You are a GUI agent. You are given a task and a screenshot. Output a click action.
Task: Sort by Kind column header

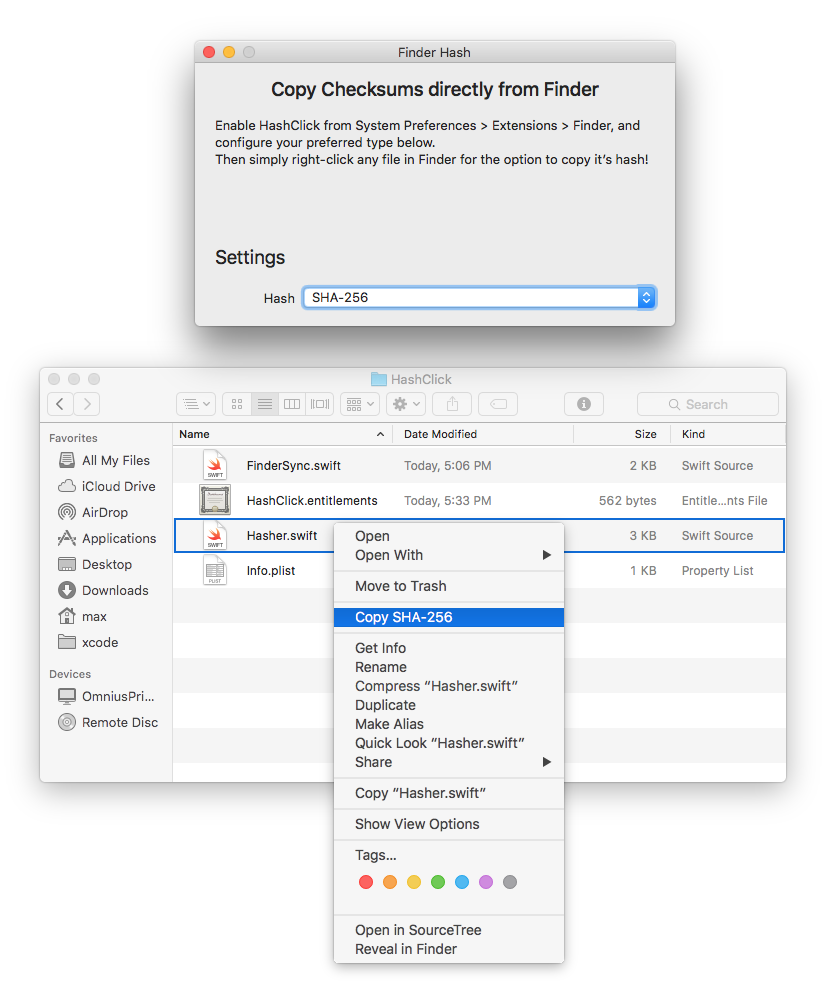728,434
